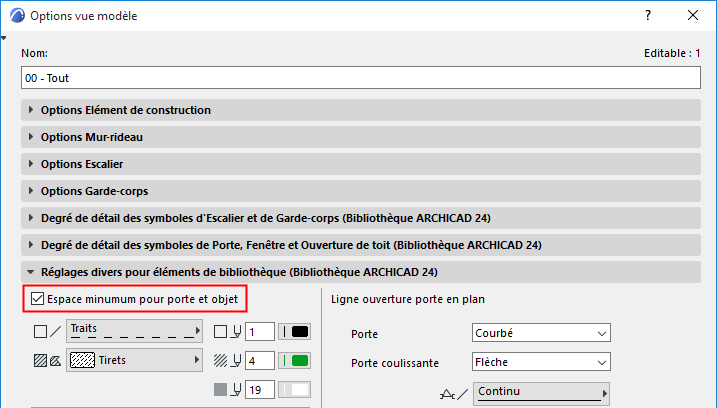Image resolution: width=717 pixels, height=408 pixels.
Task: Click the Porte label
Action: click(x=364, y=334)
